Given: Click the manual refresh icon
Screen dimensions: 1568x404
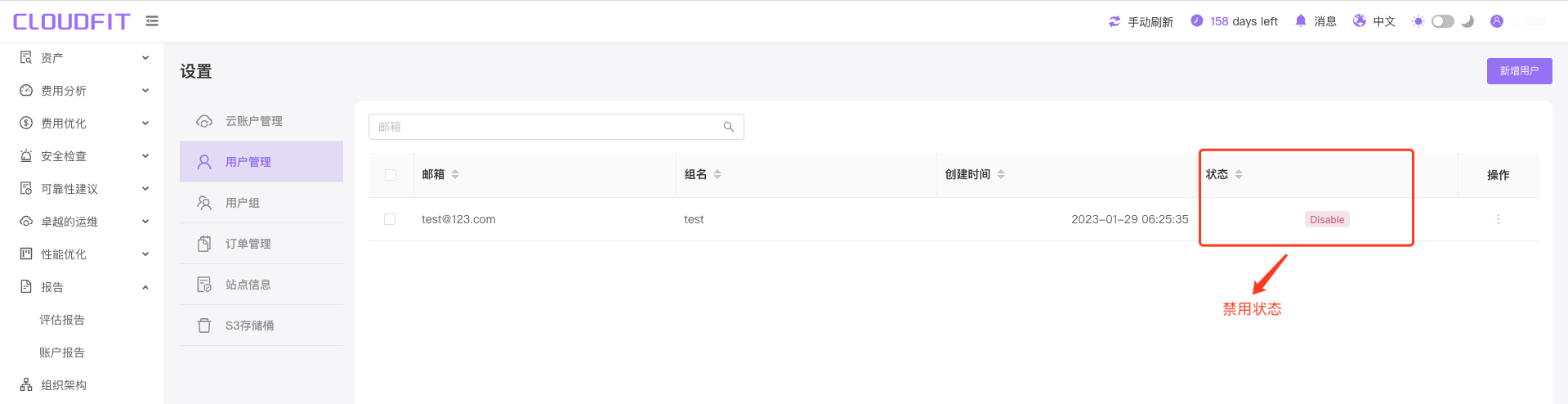Looking at the screenshot, I should click(1115, 21).
